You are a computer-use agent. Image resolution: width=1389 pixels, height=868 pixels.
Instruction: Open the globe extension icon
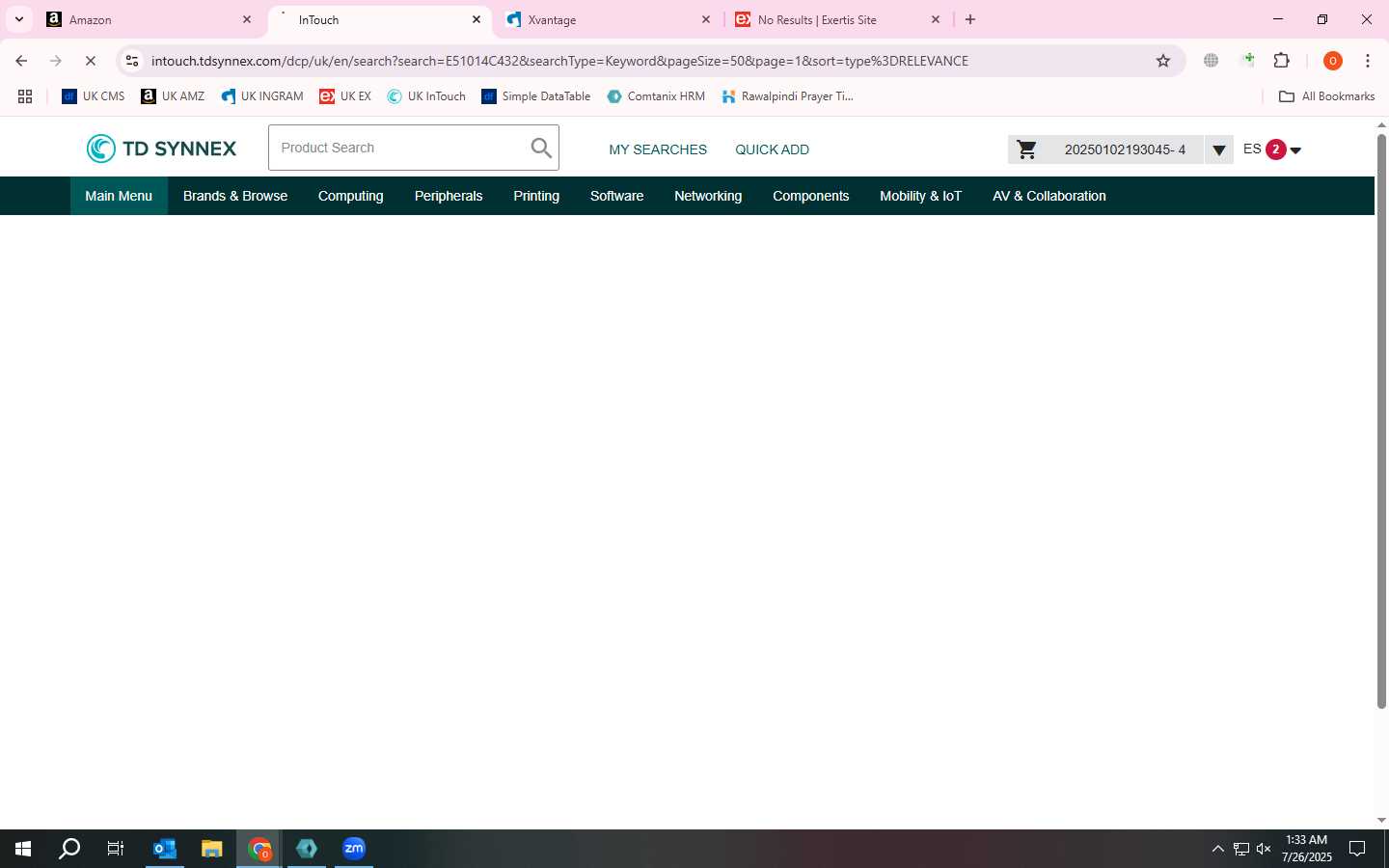(x=1212, y=61)
